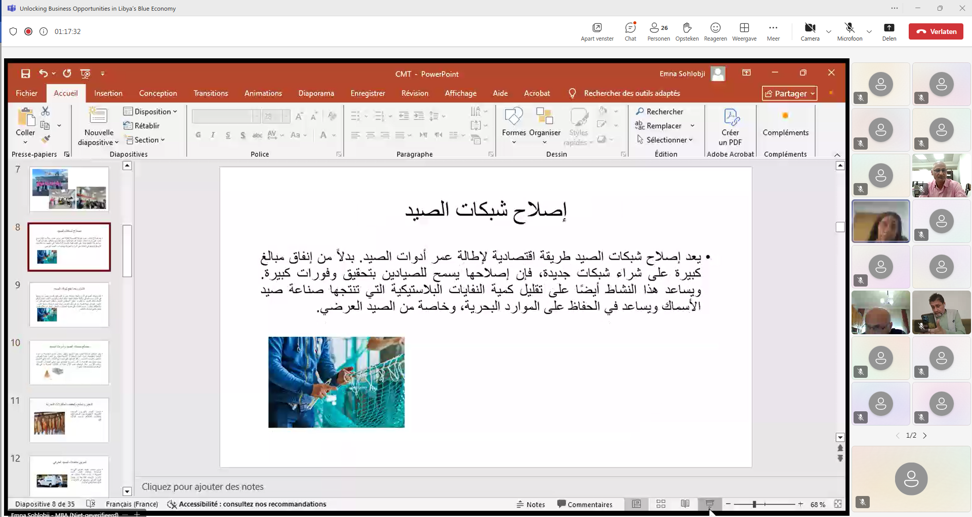Open Partager share dropdown

click(x=790, y=93)
